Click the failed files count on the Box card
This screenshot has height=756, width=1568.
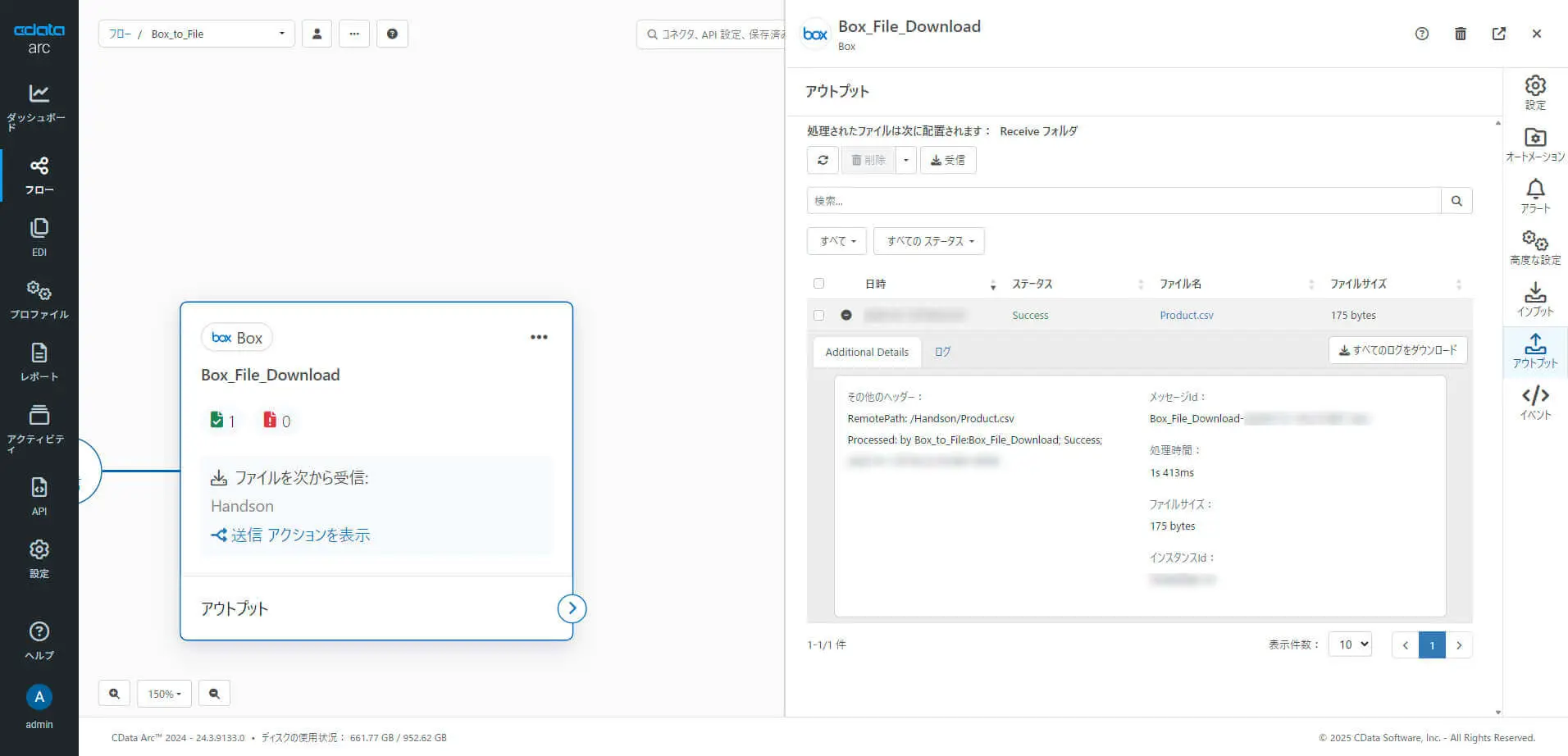coord(276,421)
